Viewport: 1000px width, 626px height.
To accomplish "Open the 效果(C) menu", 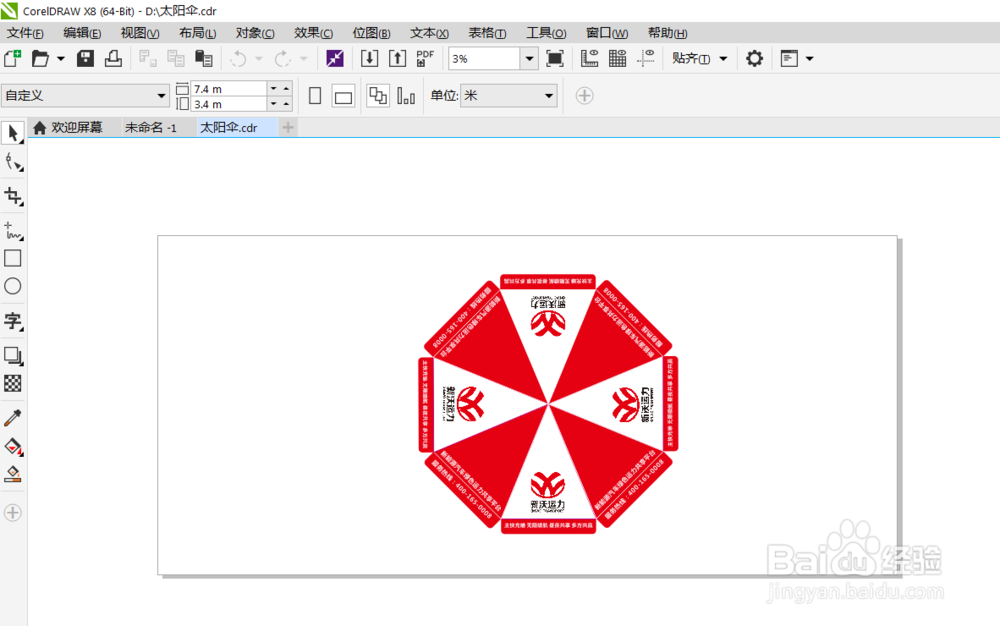I will (313, 33).
